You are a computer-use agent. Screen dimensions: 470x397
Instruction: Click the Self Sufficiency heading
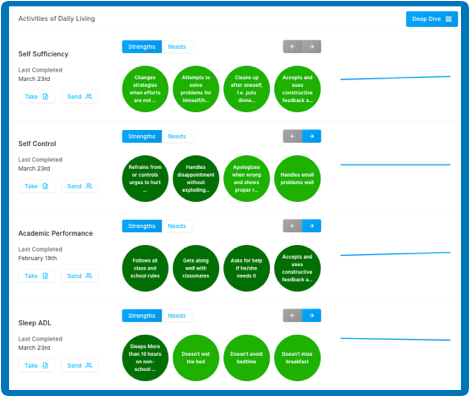point(43,54)
